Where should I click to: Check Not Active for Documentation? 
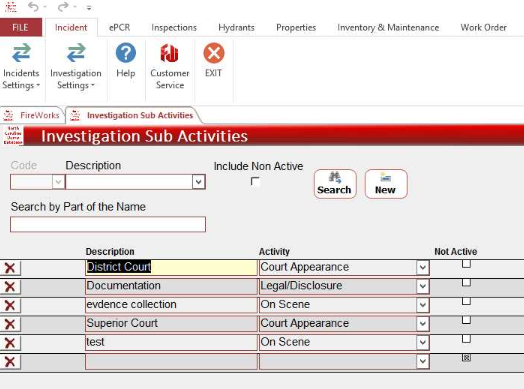[x=466, y=283]
